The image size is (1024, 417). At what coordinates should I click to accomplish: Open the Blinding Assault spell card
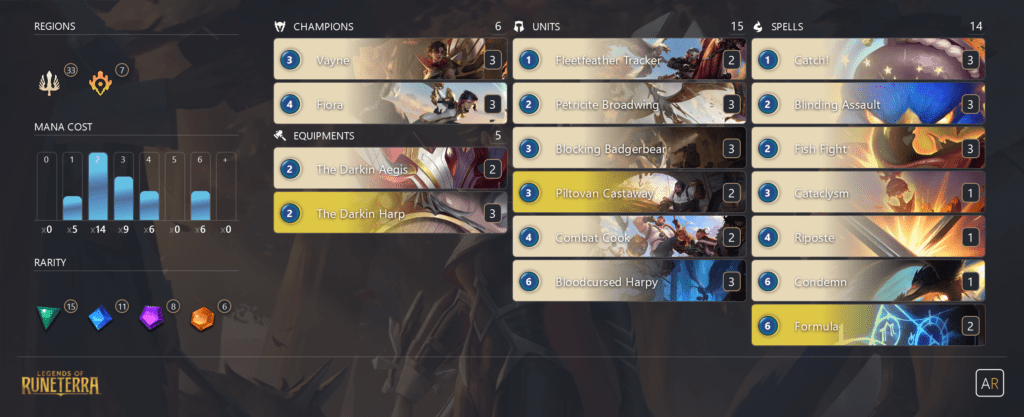click(869, 104)
